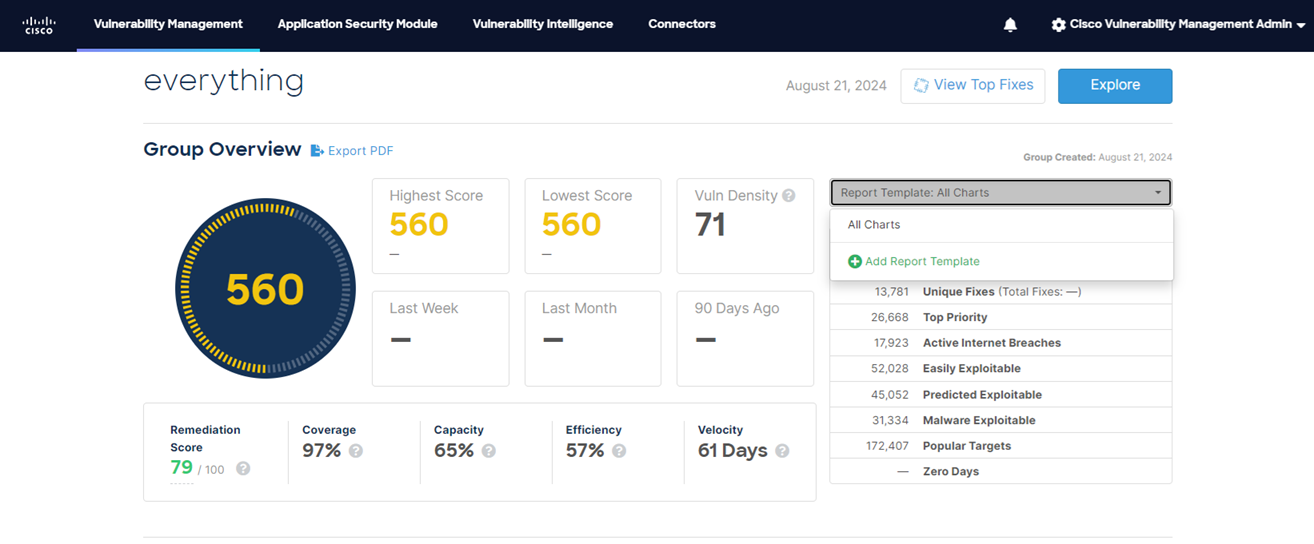Click the Top Priority row
The width and height of the screenshot is (1314, 544).
(x=1001, y=317)
